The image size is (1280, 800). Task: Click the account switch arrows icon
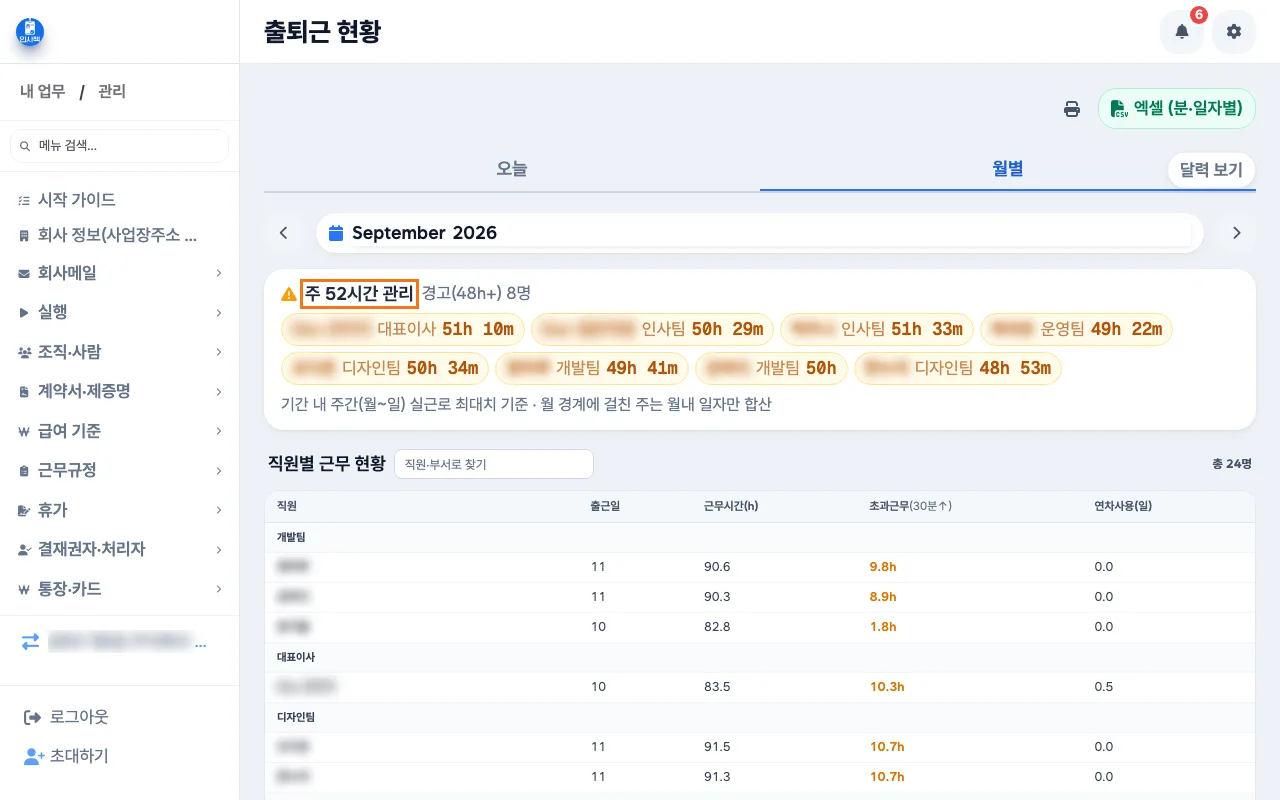click(x=31, y=643)
